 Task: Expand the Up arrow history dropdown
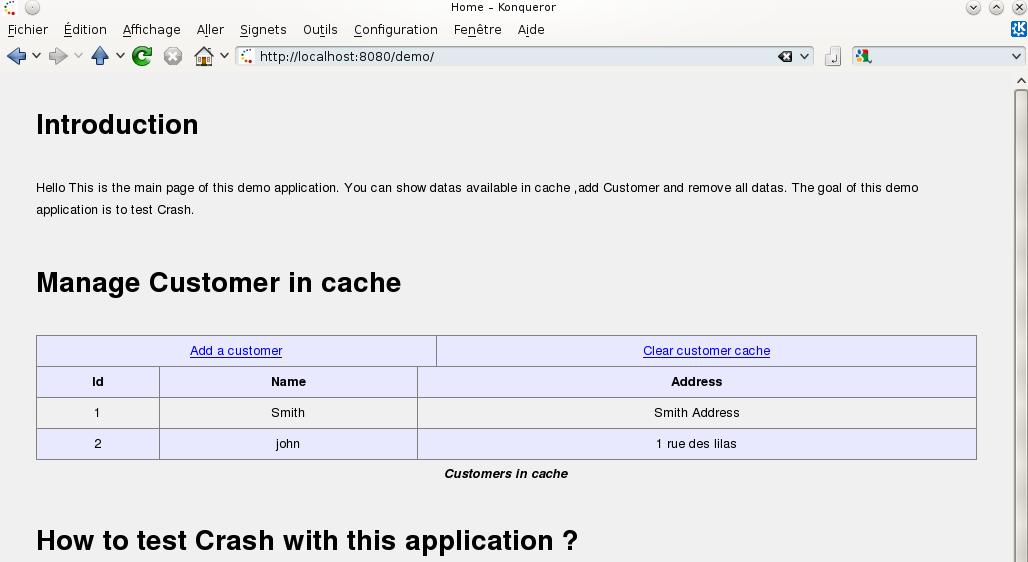(120, 56)
